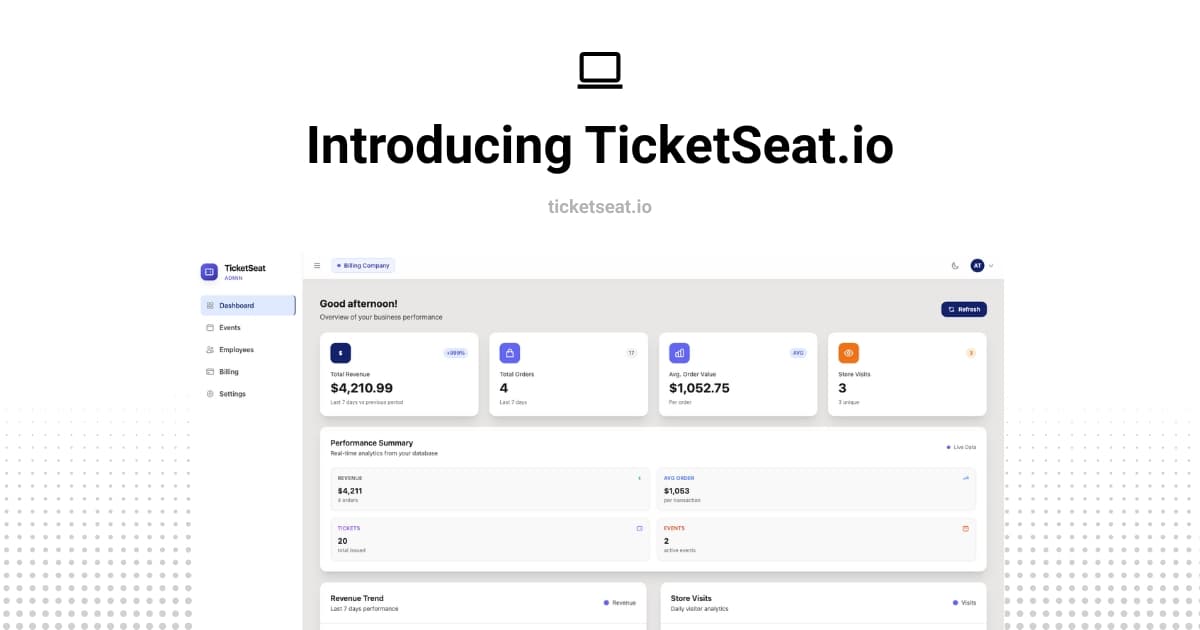Select the Employees icon in the sidebar
The width and height of the screenshot is (1200, 630).
point(212,349)
